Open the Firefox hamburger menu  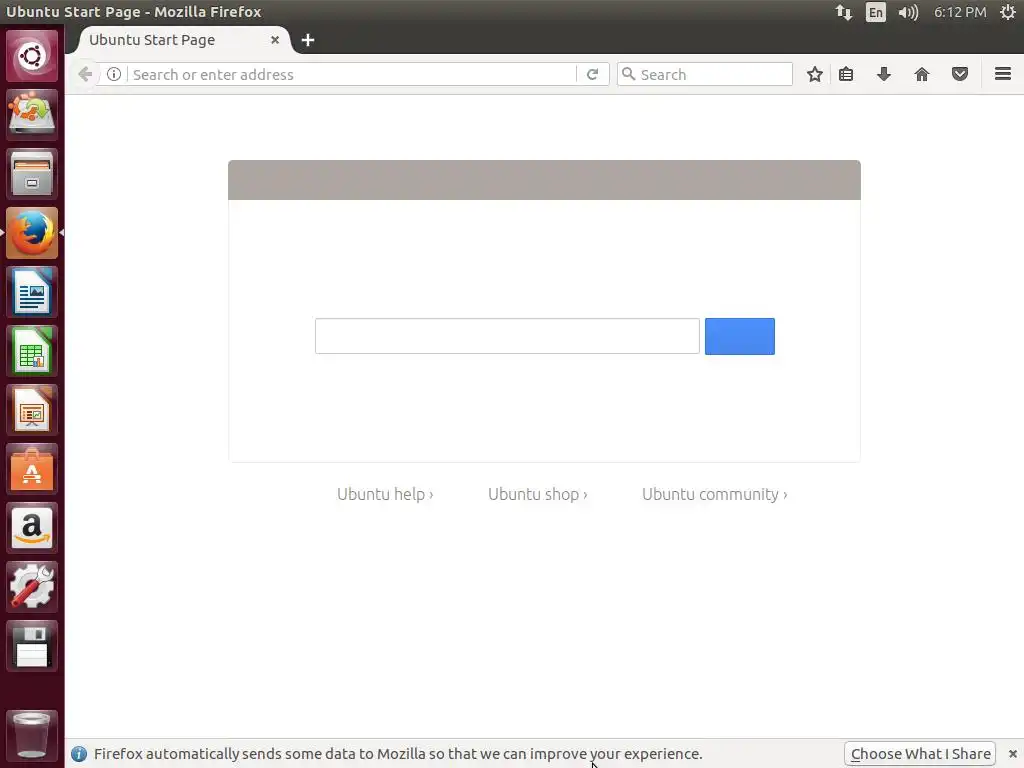pyautogui.click(x=1003, y=74)
